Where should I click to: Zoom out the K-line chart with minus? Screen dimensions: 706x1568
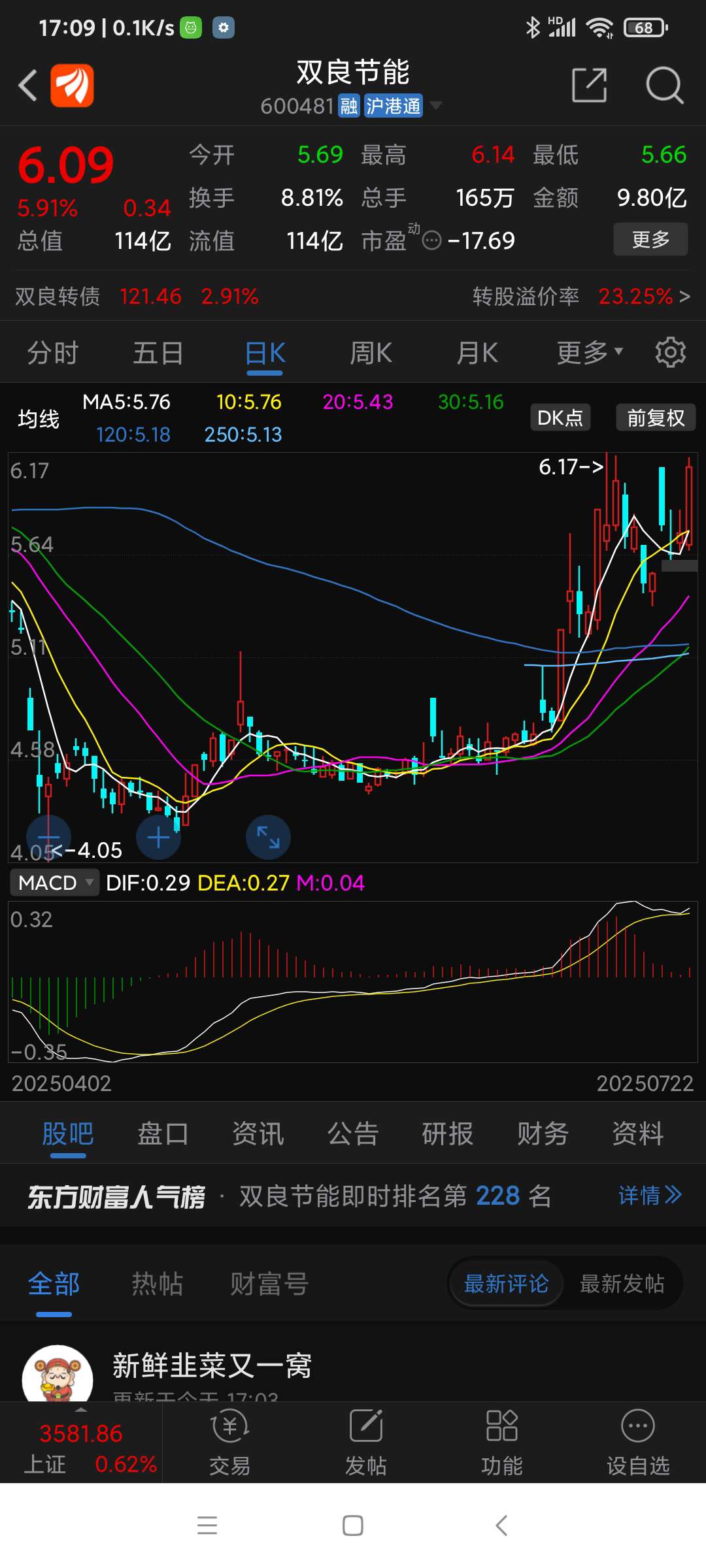[x=48, y=837]
